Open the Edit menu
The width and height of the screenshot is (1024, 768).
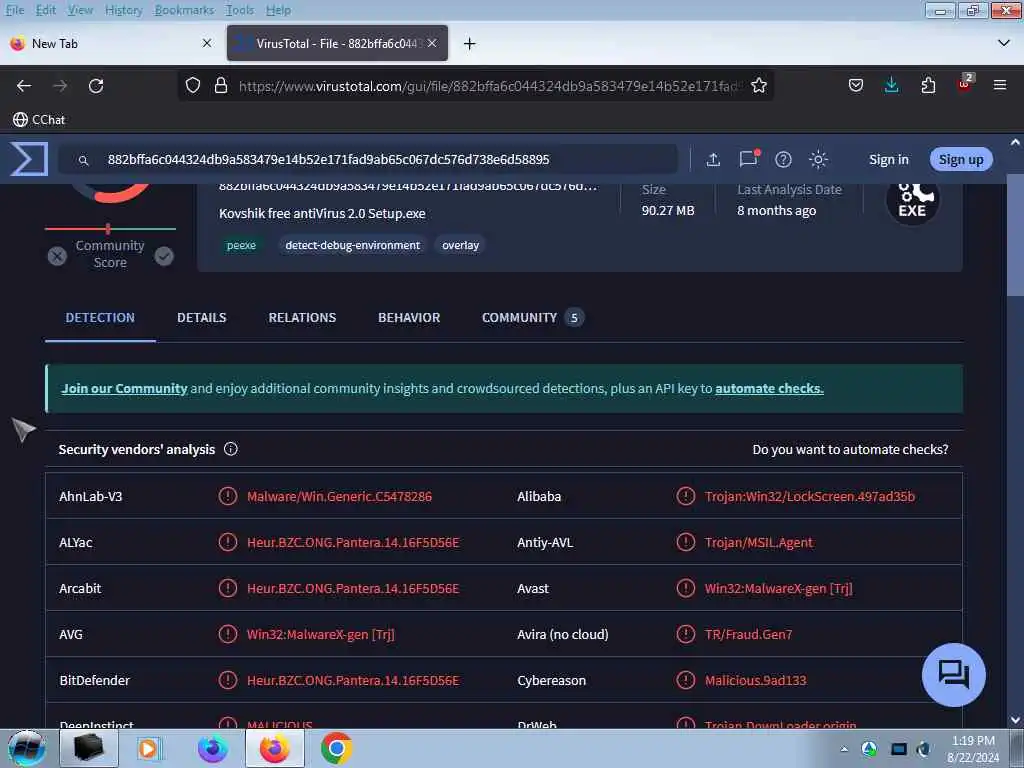(46, 10)
